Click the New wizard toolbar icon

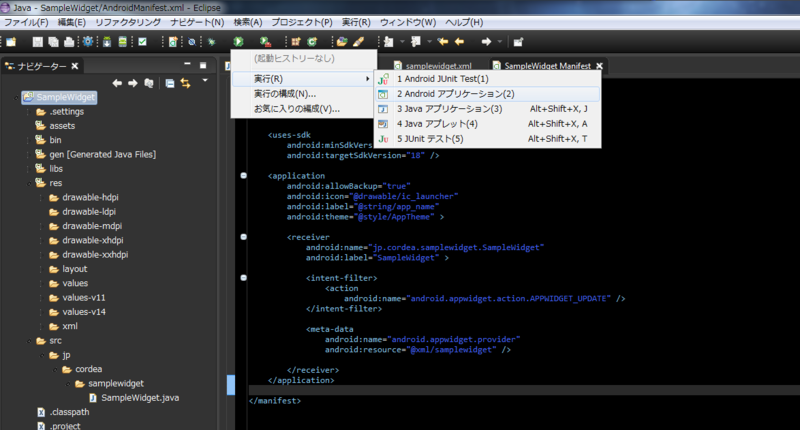point(11,42)
